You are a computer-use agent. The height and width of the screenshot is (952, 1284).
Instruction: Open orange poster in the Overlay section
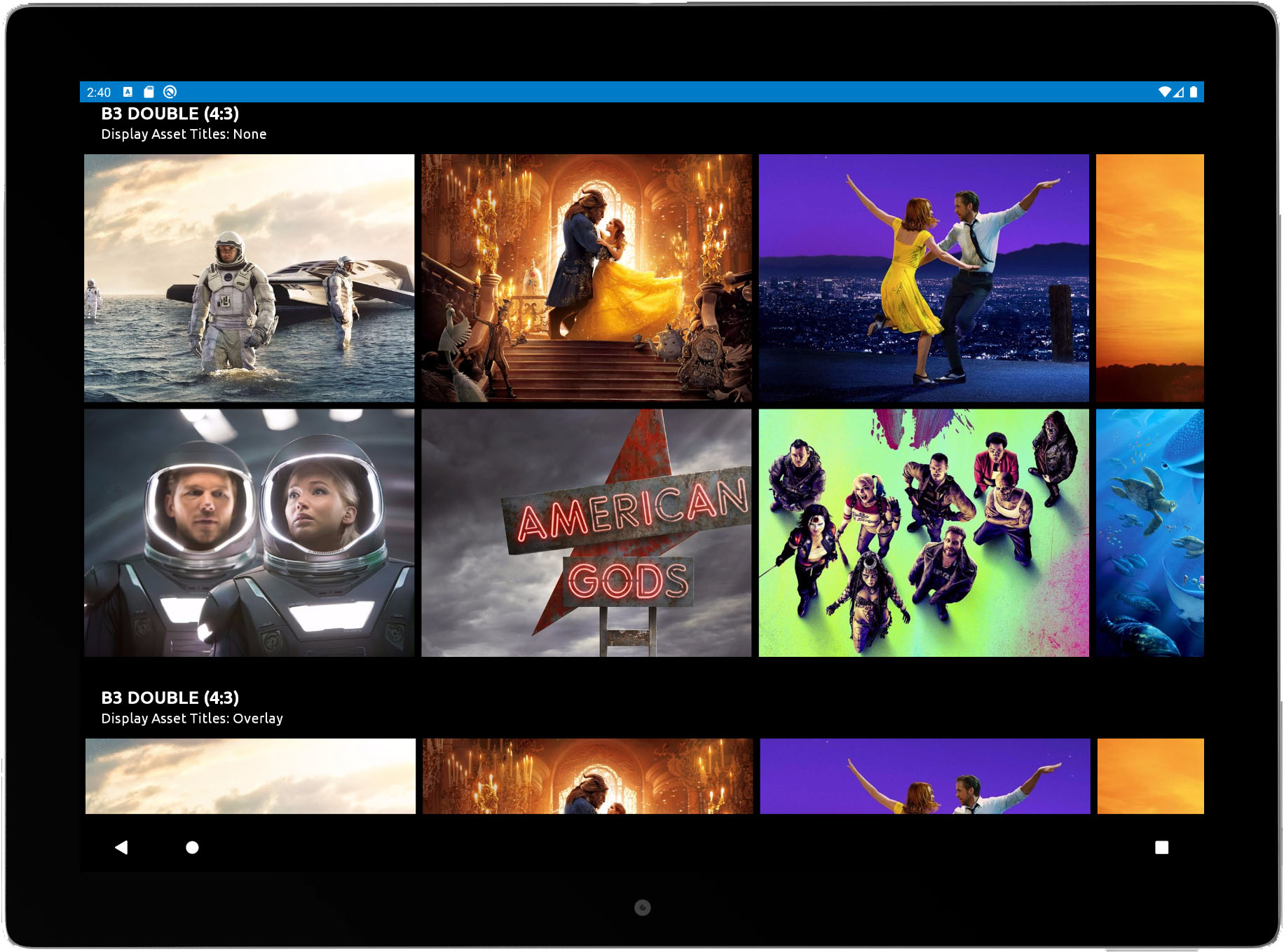pyautogui.click(x=1151, y=776)
